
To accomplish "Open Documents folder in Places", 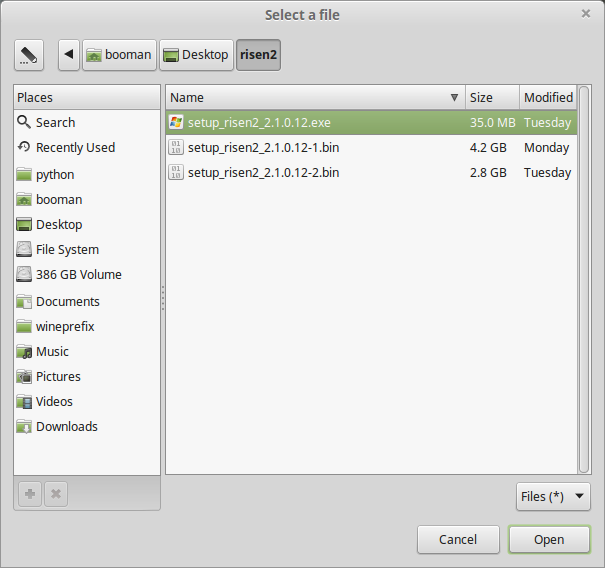I will pos(87,301).
